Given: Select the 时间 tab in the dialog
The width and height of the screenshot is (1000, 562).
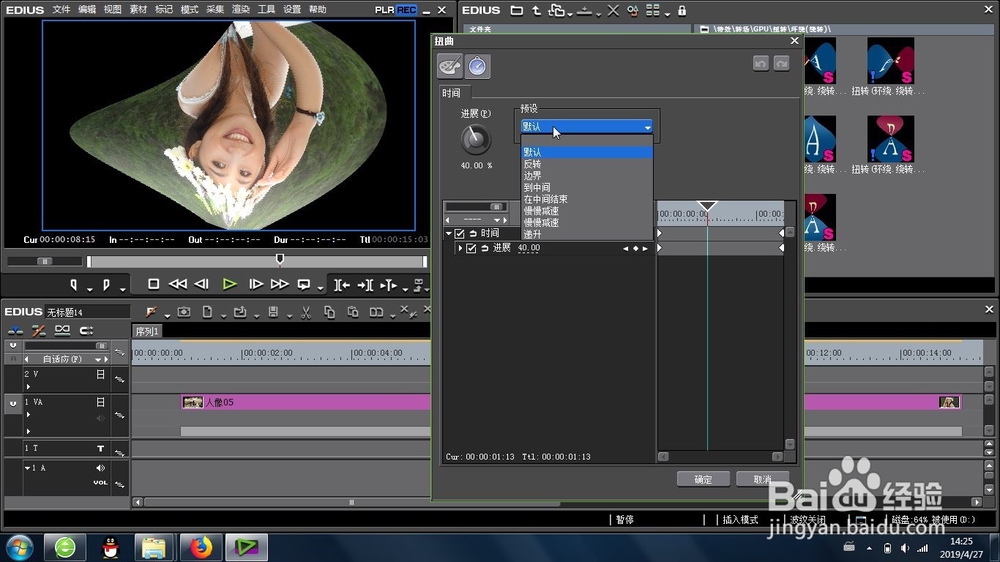Looking at the screenshot, I should click(x=452, y=93).
